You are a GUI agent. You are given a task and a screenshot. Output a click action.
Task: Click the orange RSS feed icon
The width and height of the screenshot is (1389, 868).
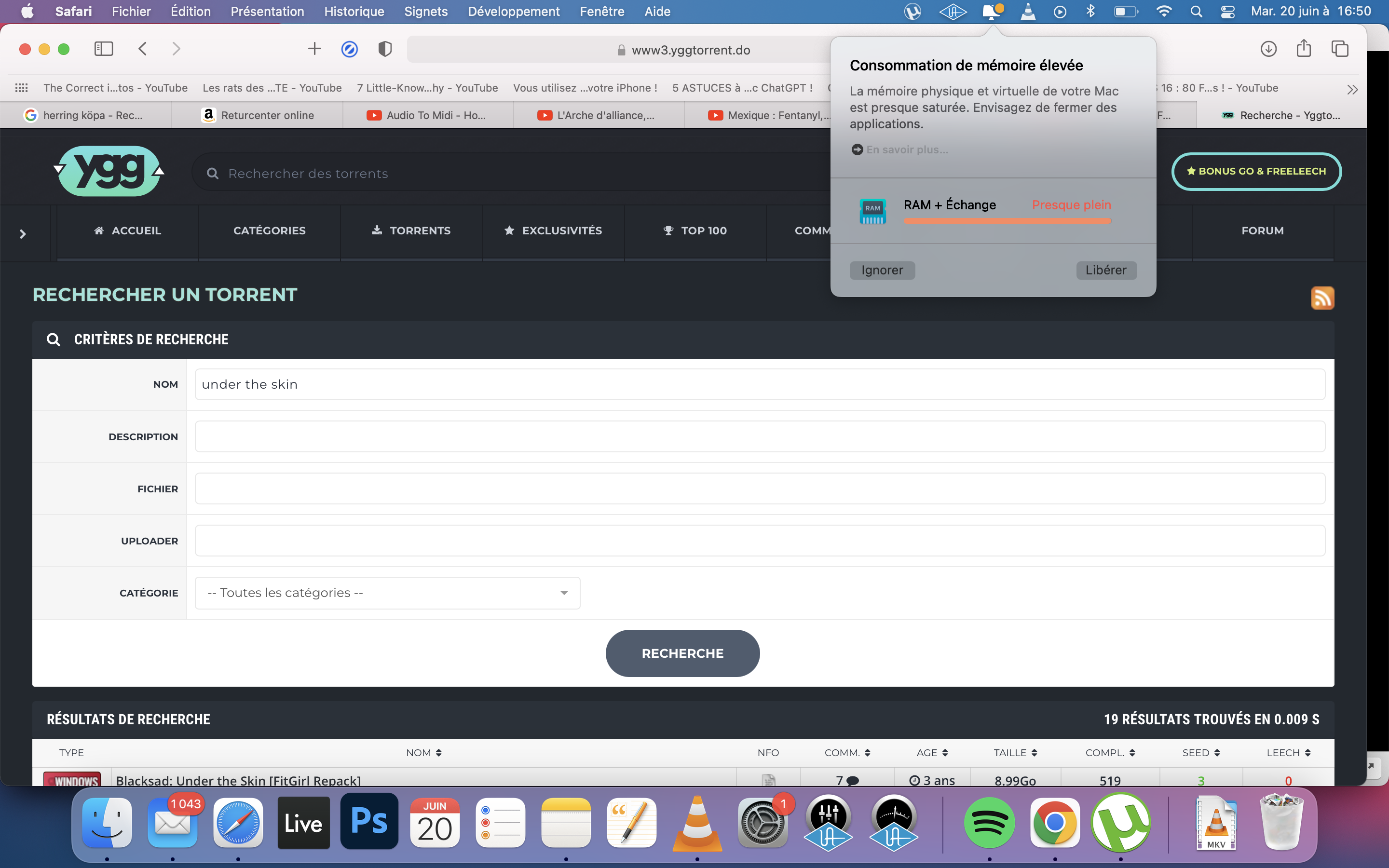coord(1322,298)
